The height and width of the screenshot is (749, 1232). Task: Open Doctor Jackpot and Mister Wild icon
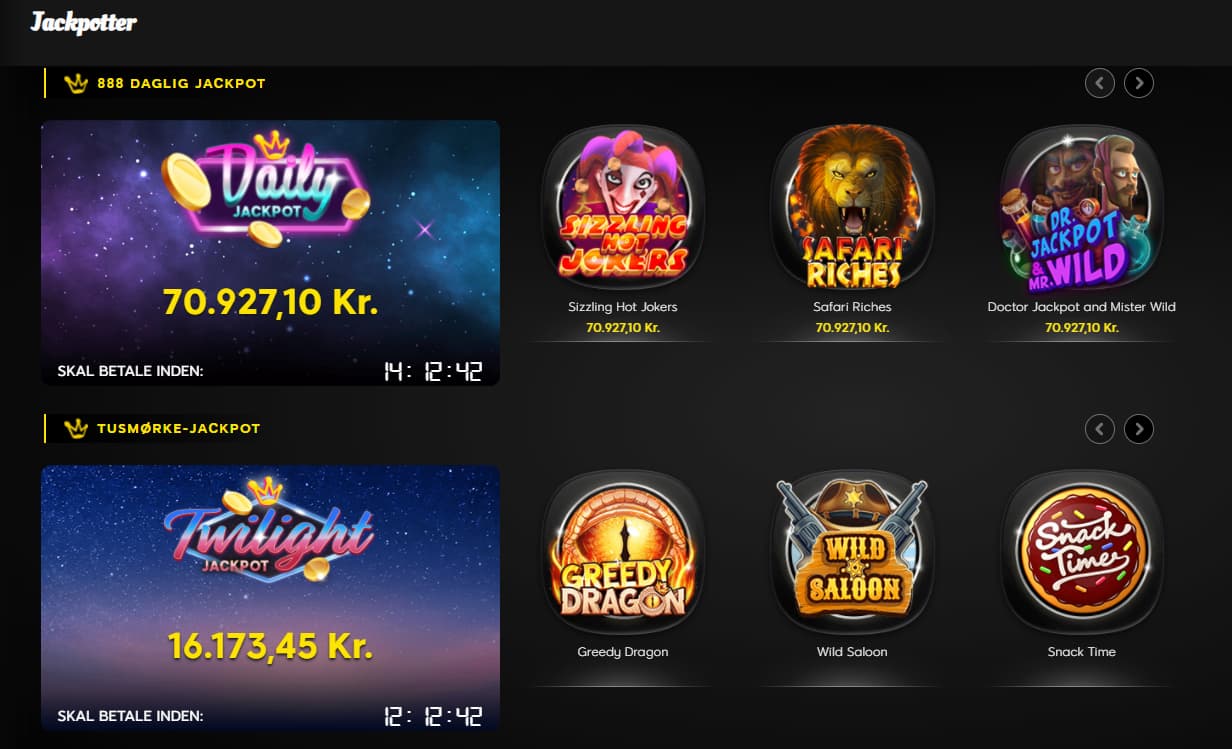(1082, 207)
